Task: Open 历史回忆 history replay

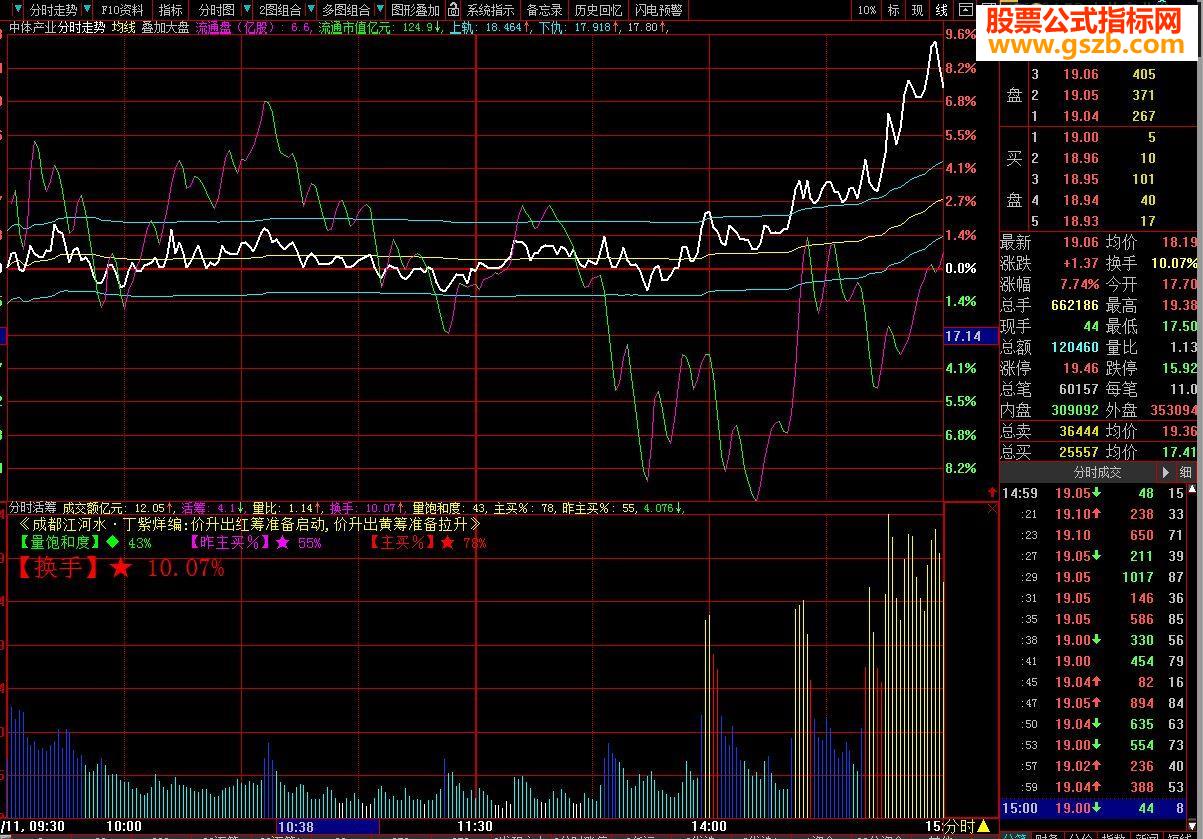Action: [599, 10]
